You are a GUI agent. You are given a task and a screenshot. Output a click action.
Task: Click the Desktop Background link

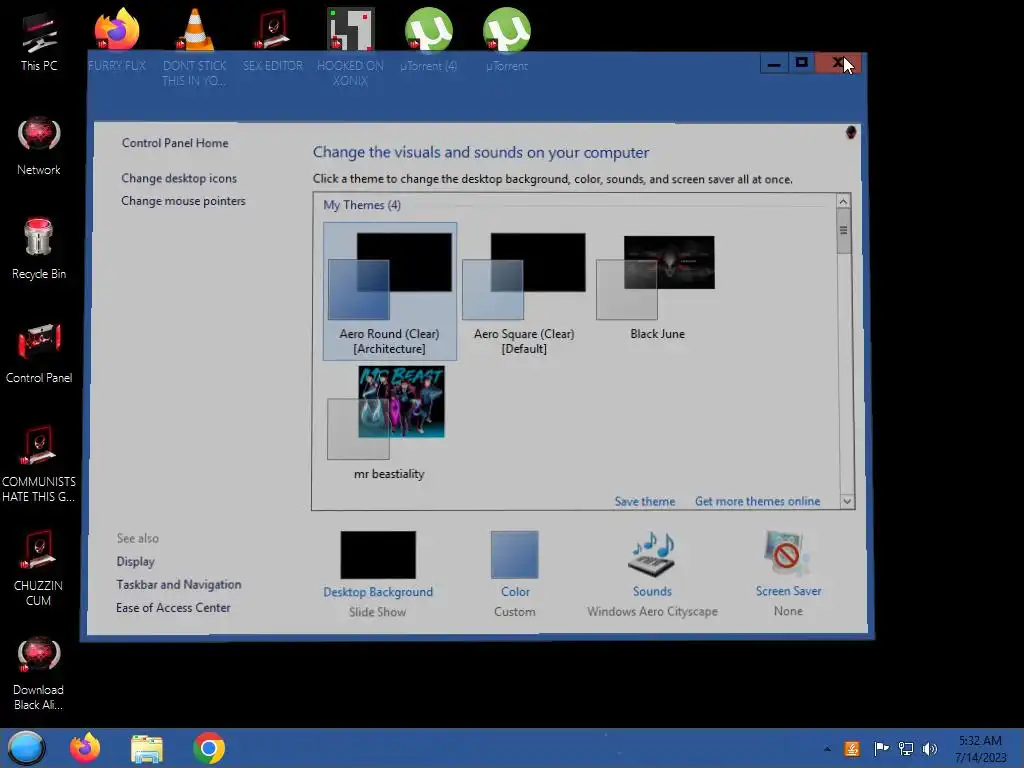coord(378,592)
